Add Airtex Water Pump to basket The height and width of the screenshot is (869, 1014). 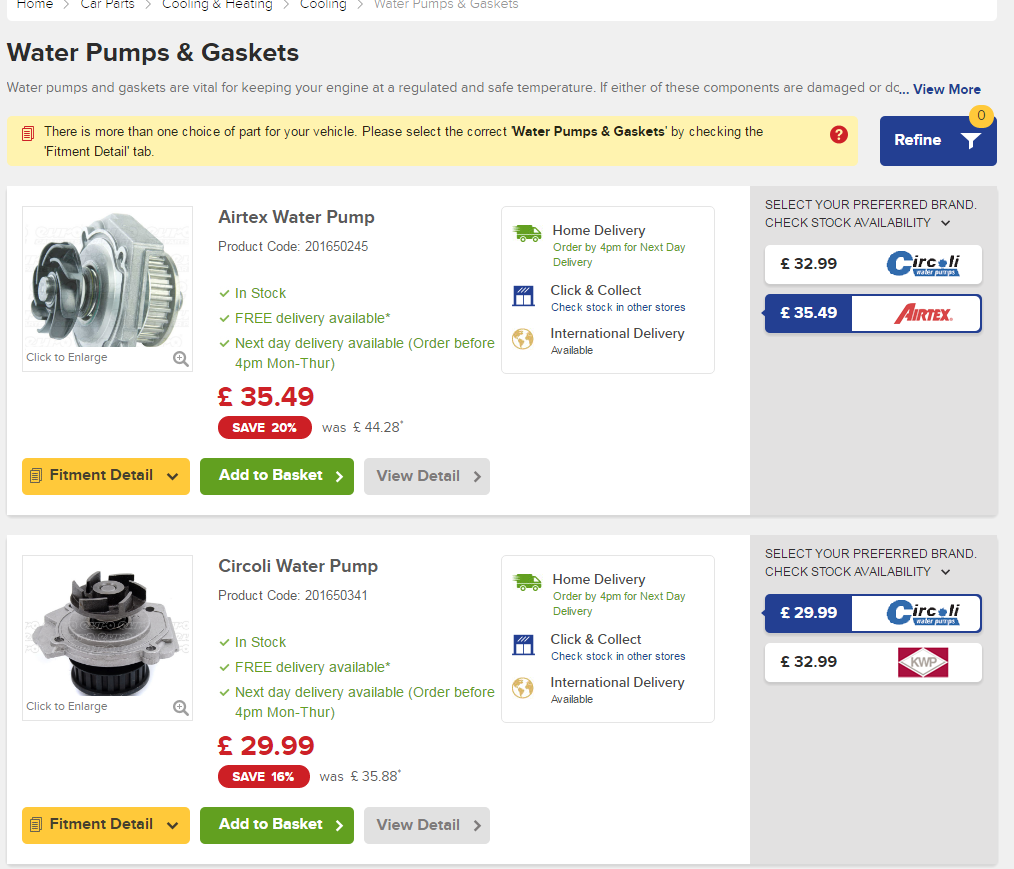point(276,476)
